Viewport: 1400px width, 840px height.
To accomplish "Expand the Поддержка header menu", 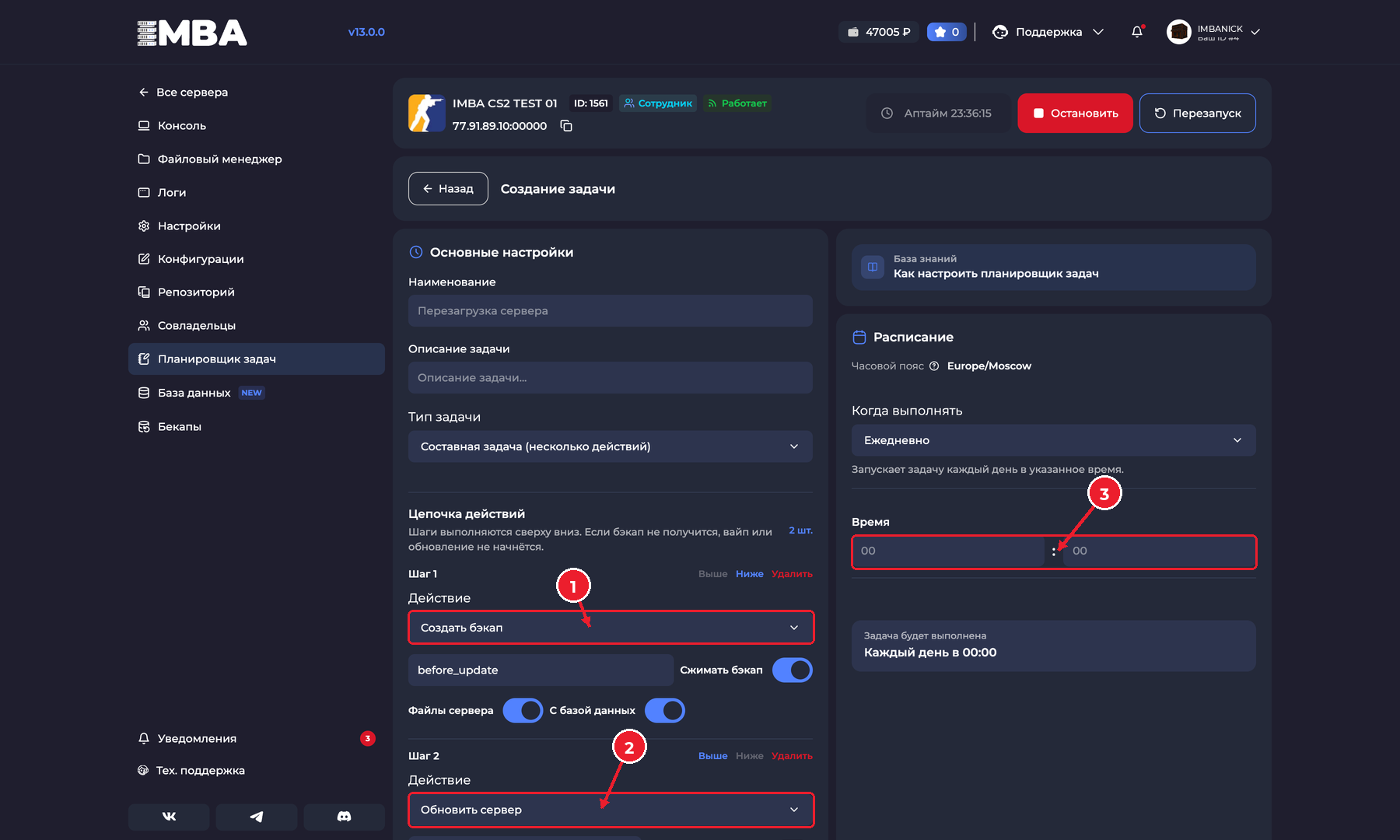I will click(x=1048, y=32).
